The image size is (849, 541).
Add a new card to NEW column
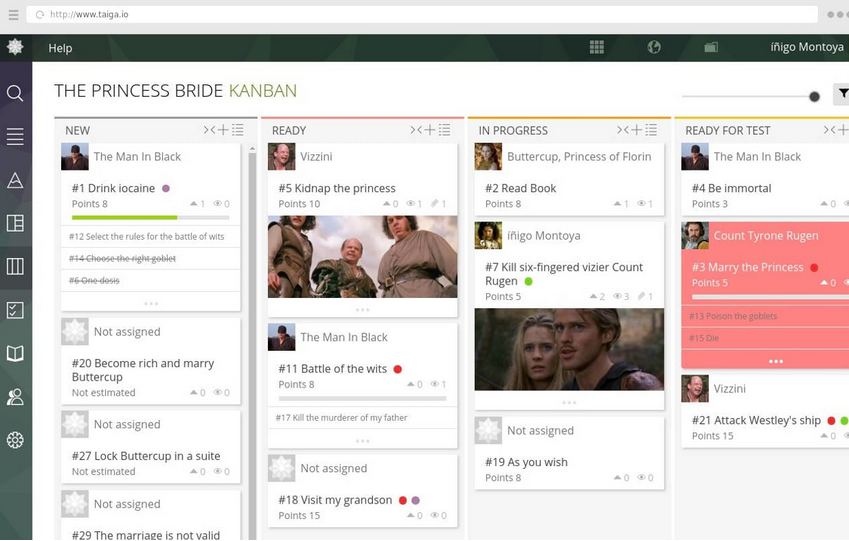(x=223, y=130)
